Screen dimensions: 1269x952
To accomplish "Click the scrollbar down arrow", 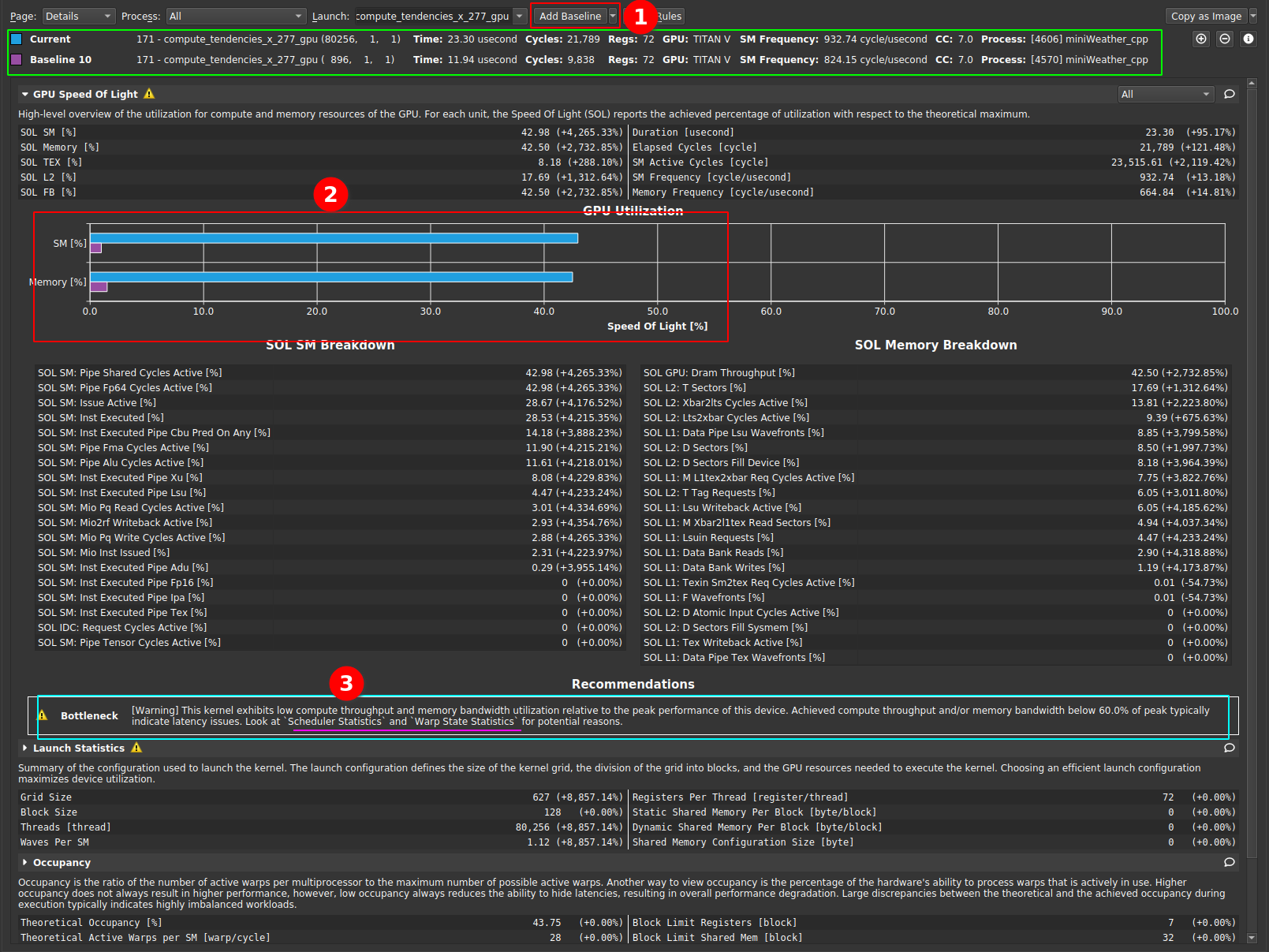I will click(x=1252, y=938).
